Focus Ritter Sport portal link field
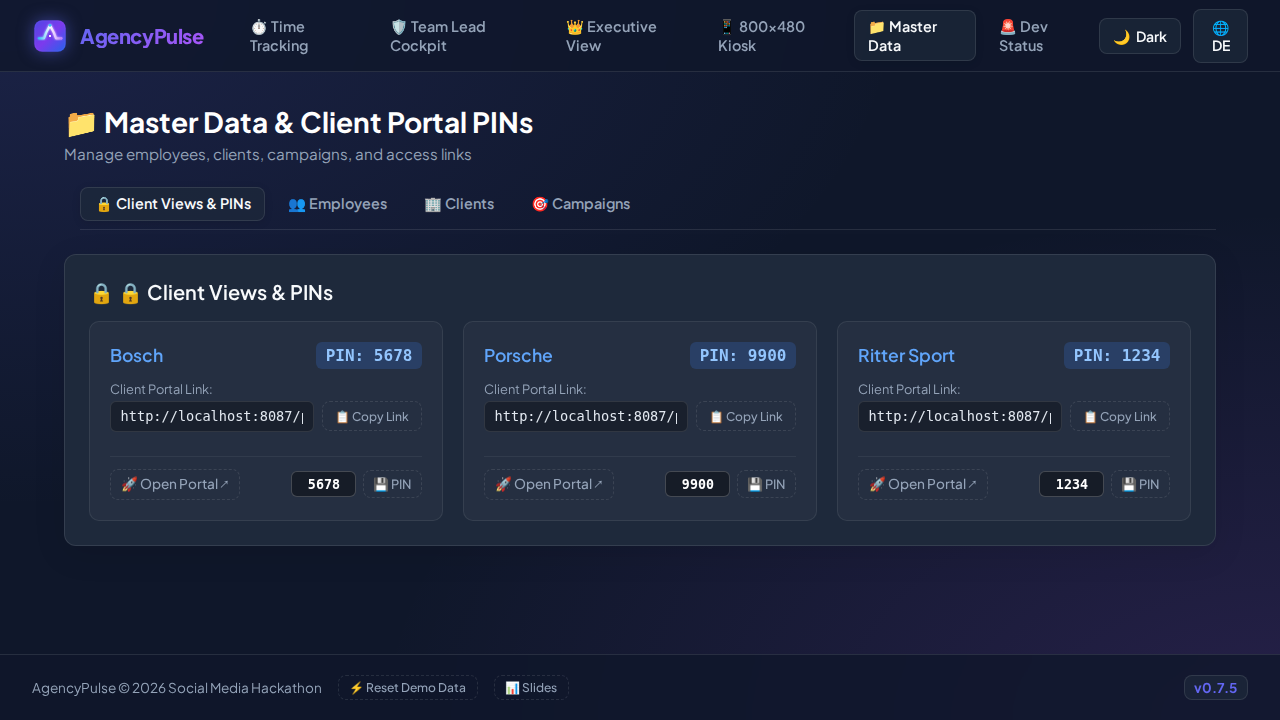The width and height of the screenshot is (1280, 720). (x=960, y=416)
